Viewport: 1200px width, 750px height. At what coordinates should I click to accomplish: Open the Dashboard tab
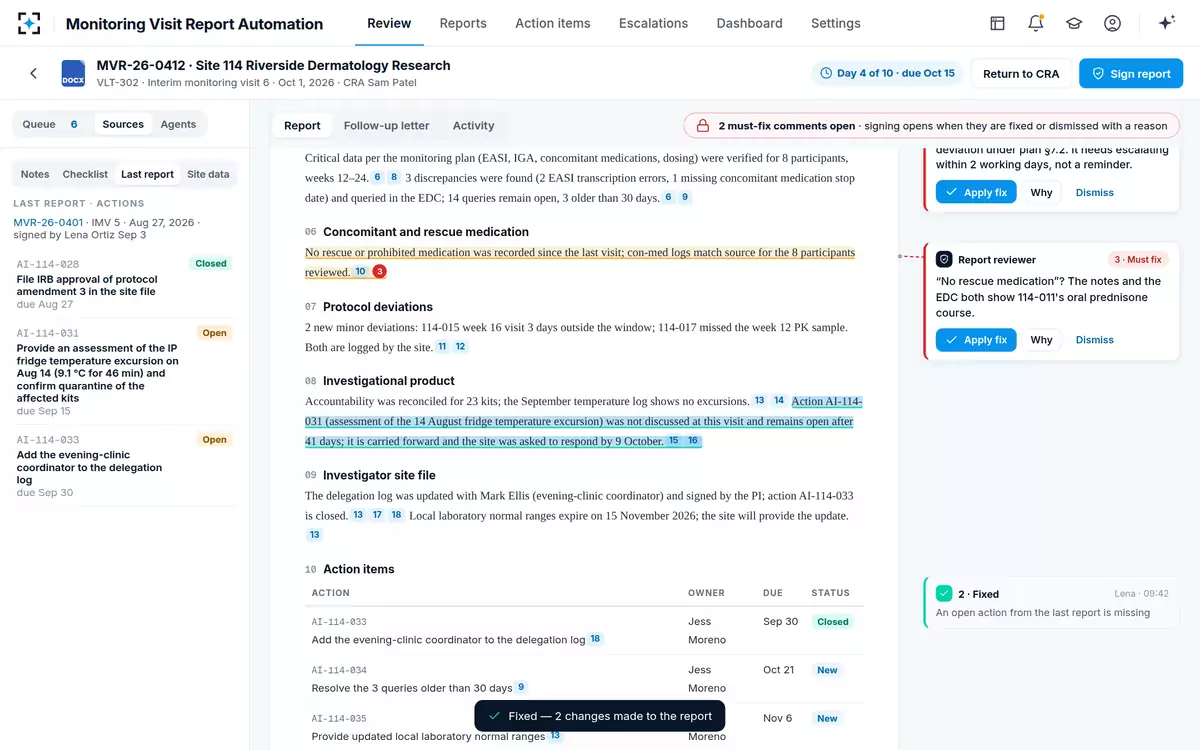[749, 23]
